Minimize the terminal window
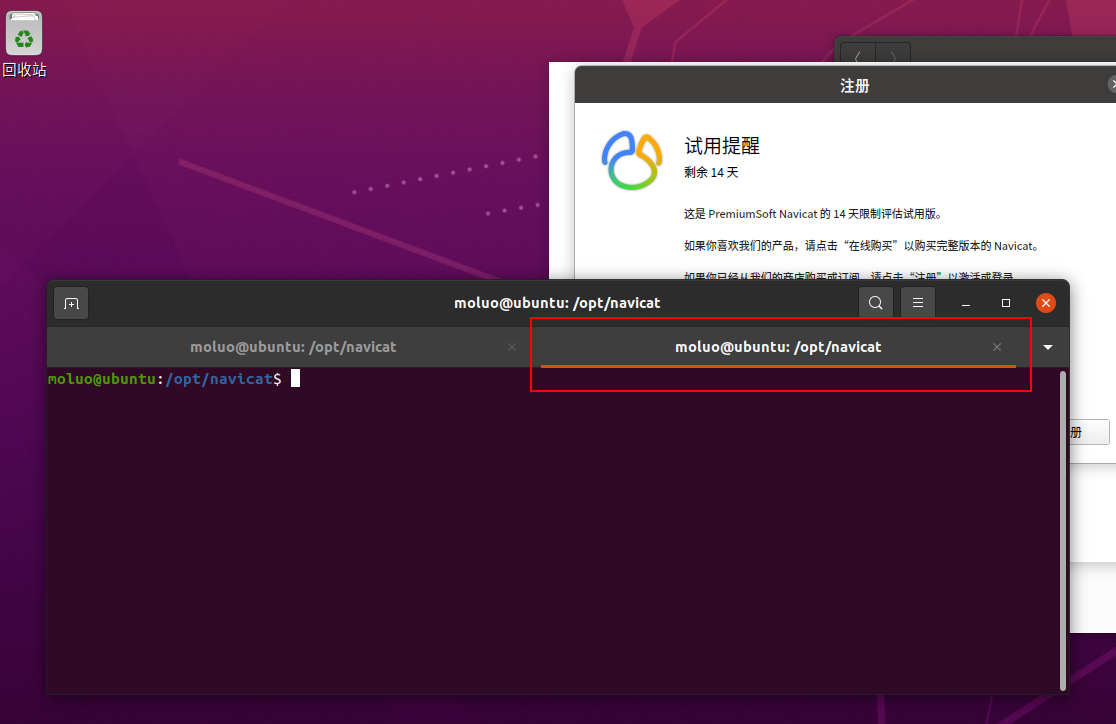The image size is (1116, 724). pos(966,303)
